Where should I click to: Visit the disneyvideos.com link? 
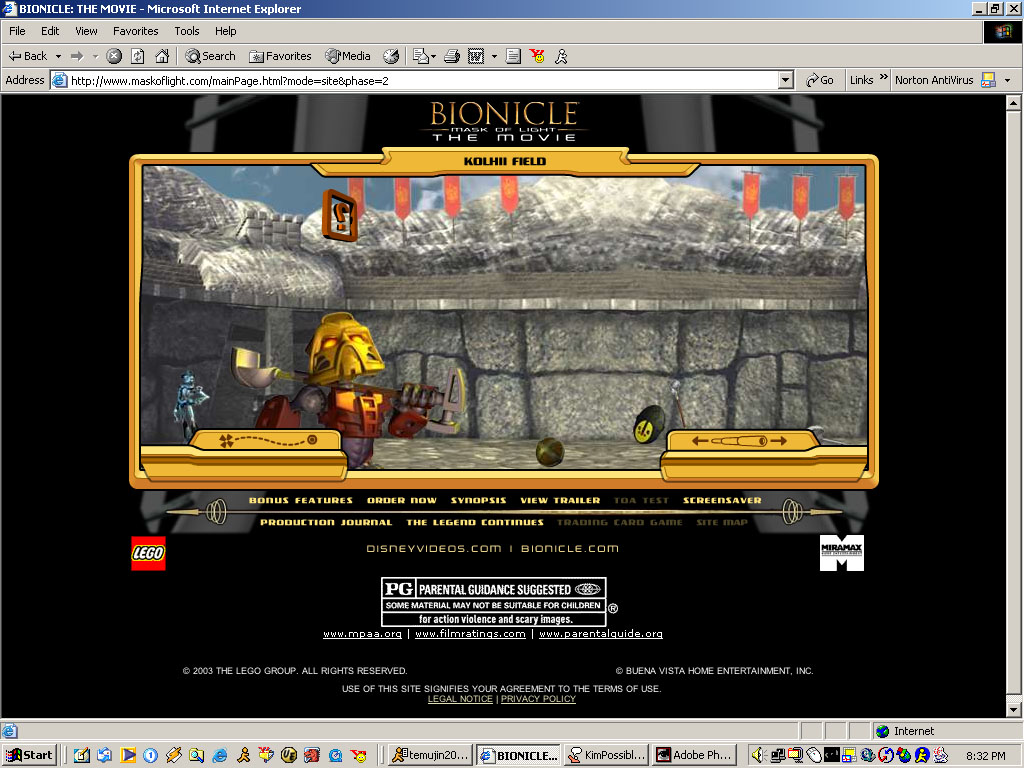434,549
